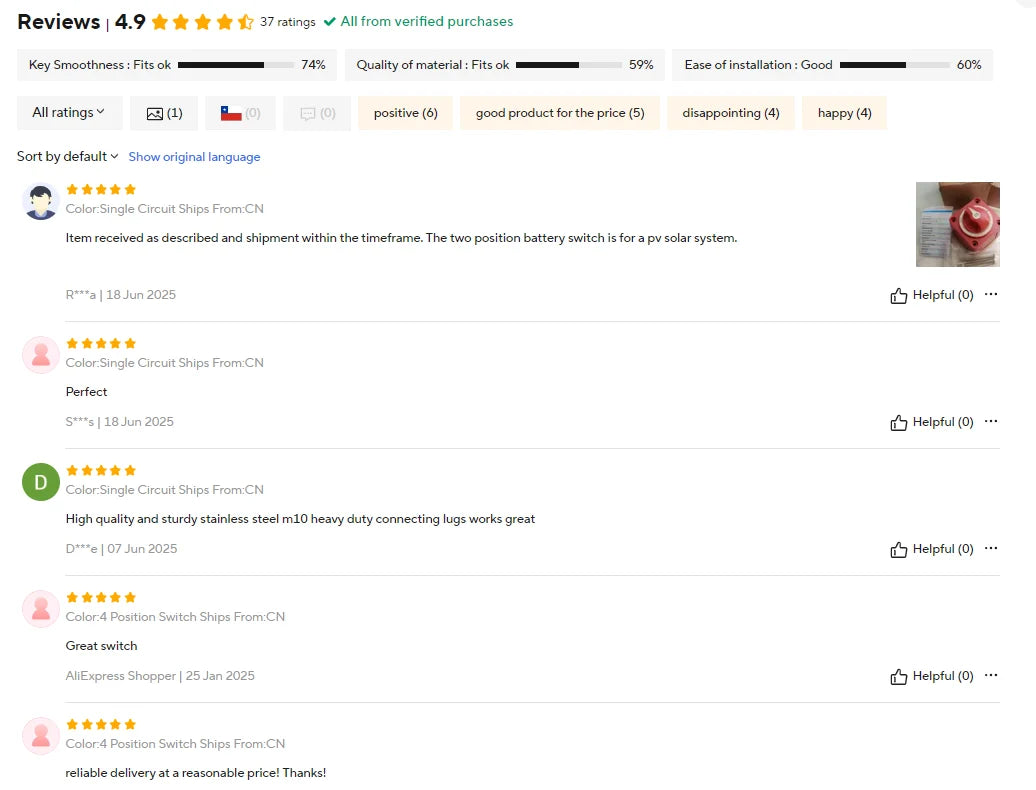Open the Sort by default dropdown
This screenshot has width=1036, height=790.
click(67, 157)
